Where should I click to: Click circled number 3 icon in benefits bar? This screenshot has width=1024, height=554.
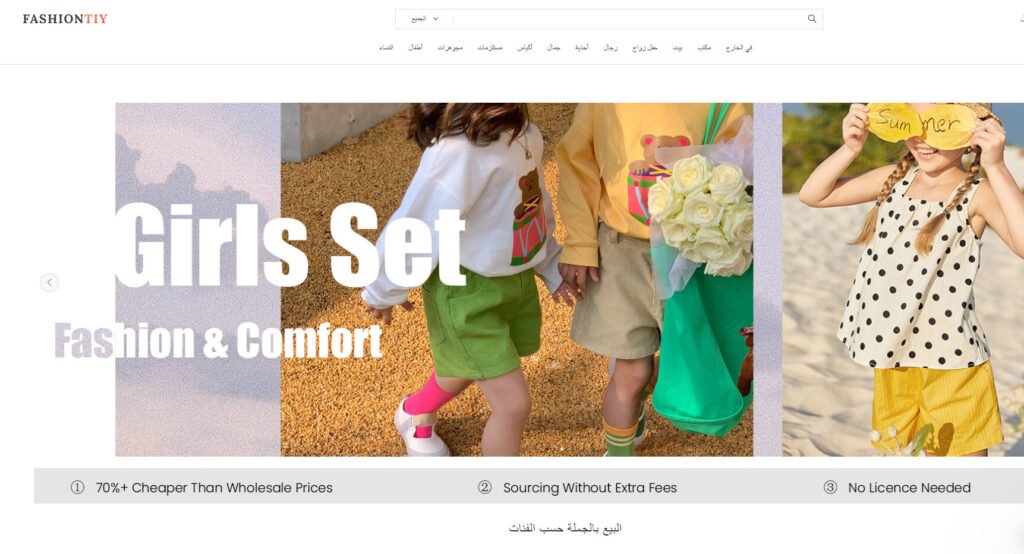pos(830,487)
